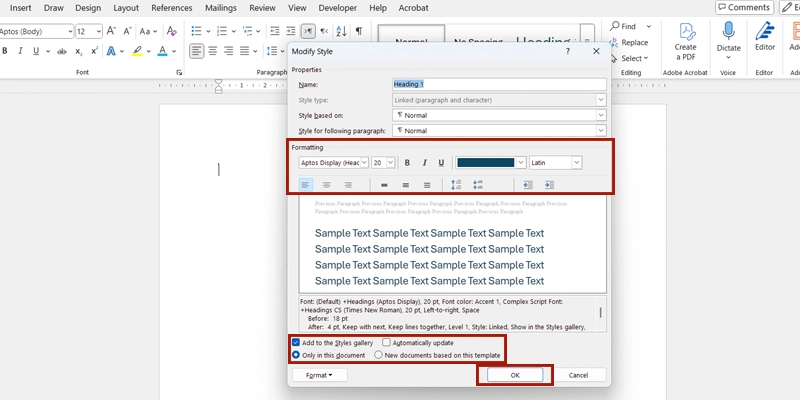Click the increase indent icon in dialog
Image resolution: width=800 pixels, height=400 pixels.
click(549, 185)
